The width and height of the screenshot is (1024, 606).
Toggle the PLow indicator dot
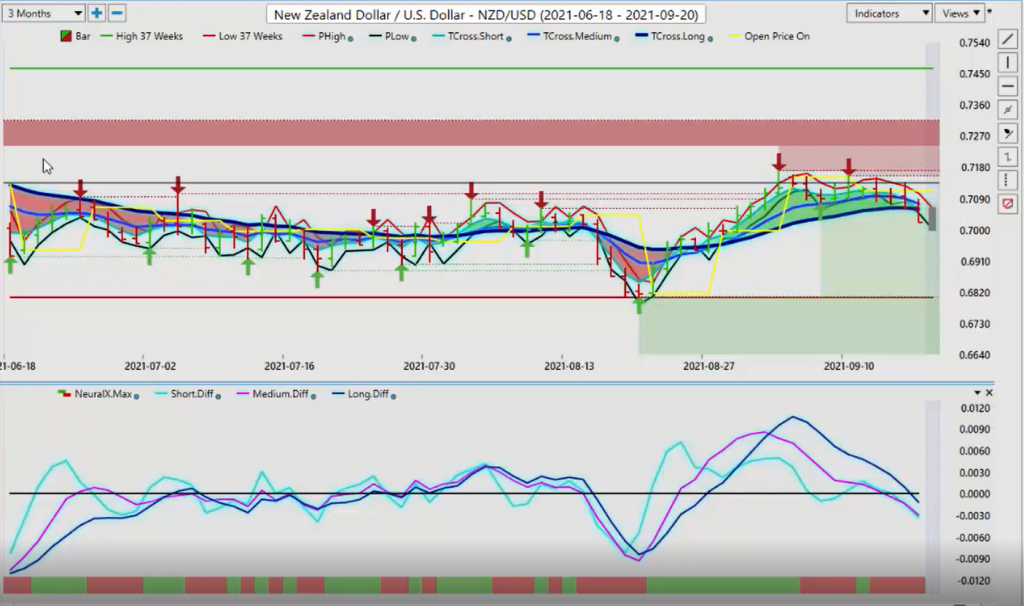click(x=413, y=39)
